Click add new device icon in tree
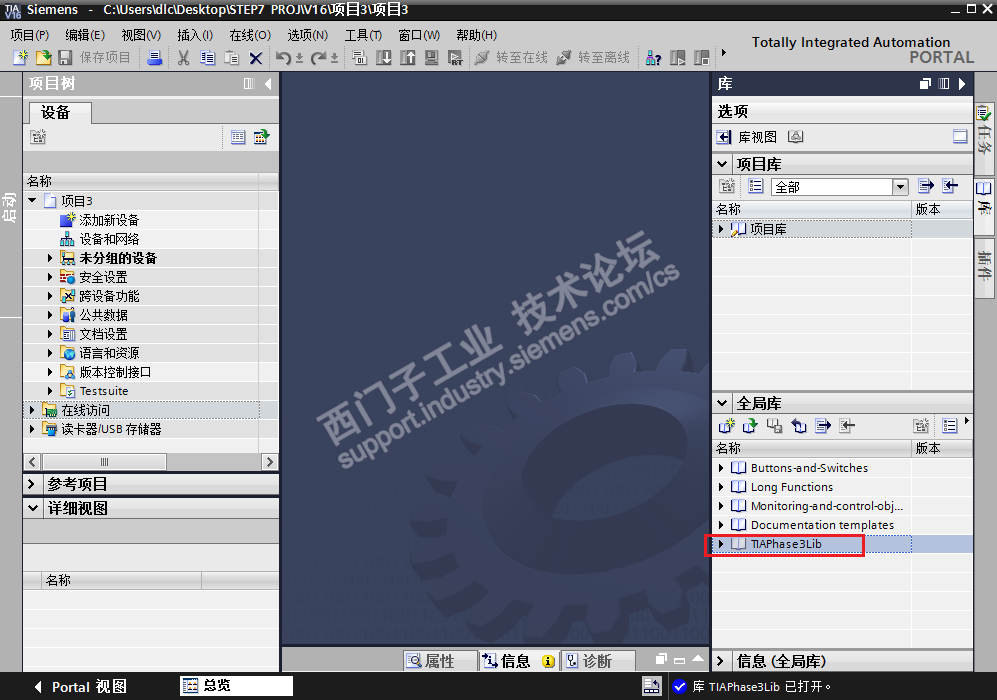 point(67,220)
